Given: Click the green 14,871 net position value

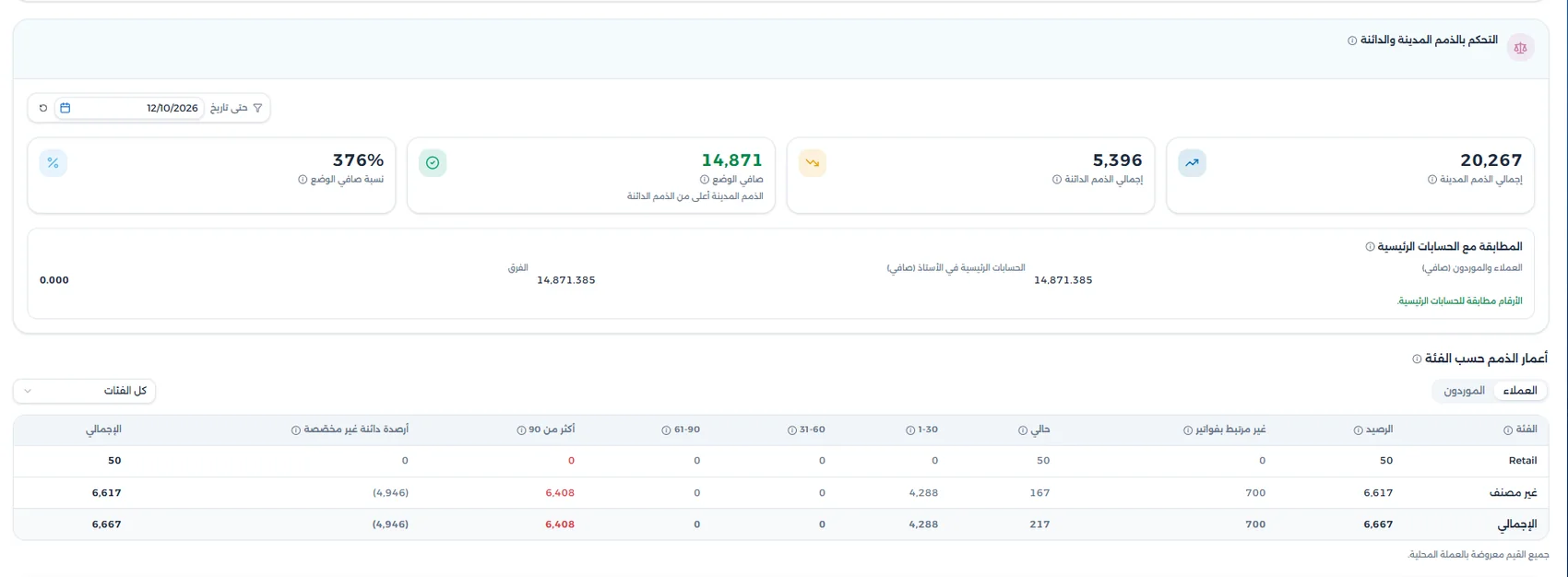Looking at the screenshot, I should tap(732, 160).
